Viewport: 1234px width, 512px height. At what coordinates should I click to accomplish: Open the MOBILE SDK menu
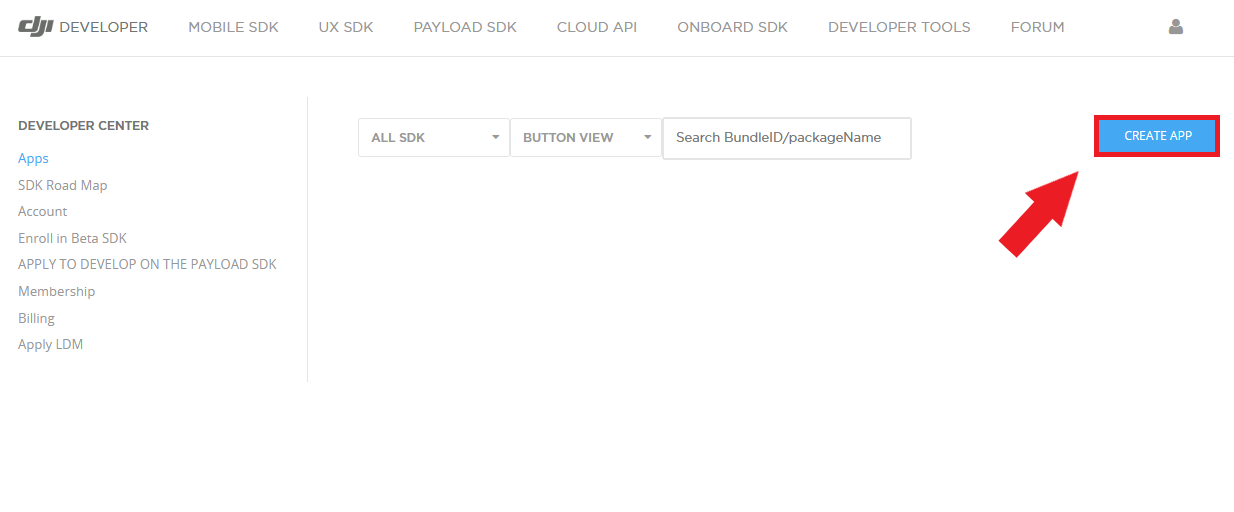(233, 27)
